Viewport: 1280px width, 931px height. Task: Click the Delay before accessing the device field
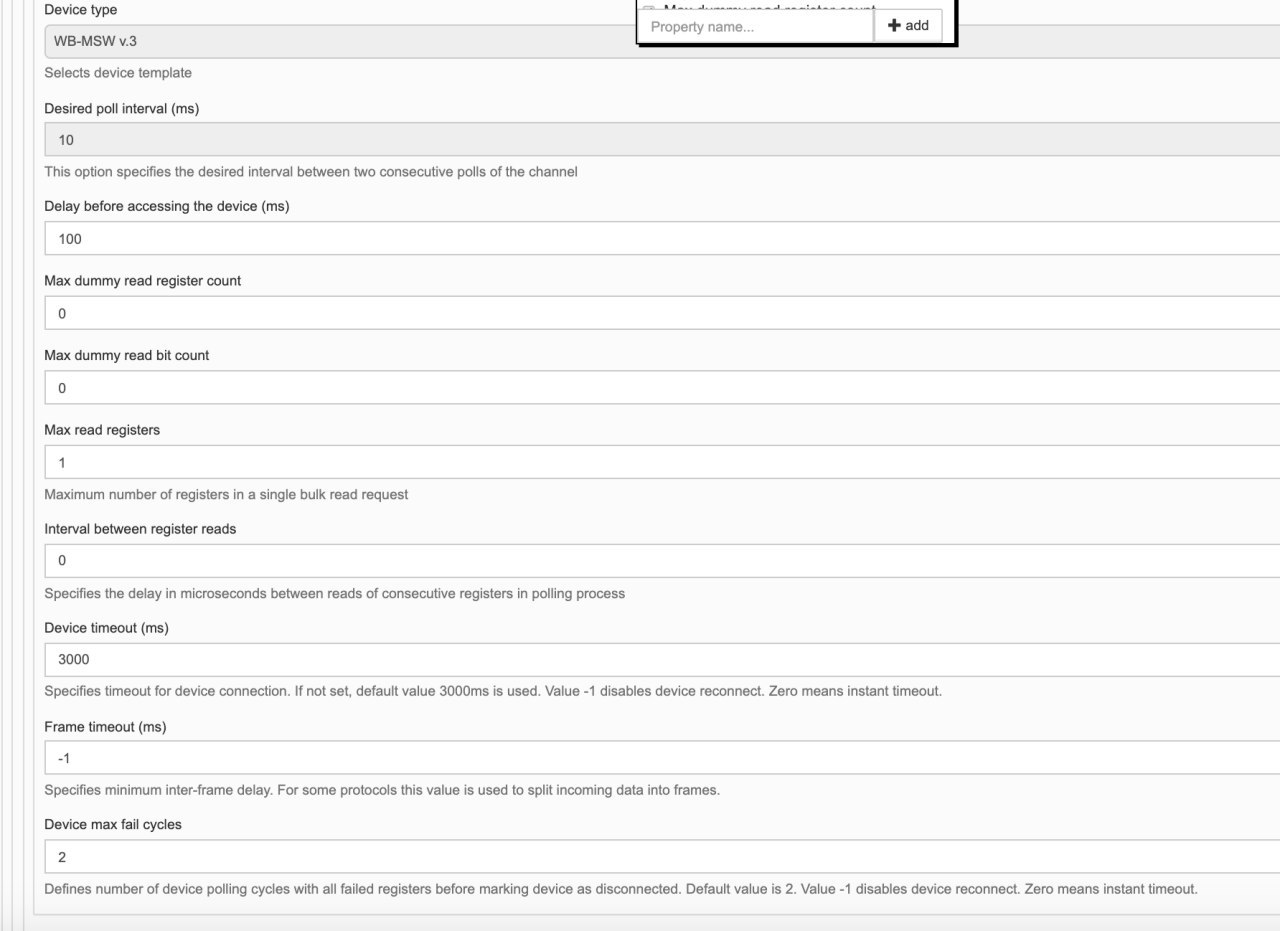[x=662, y=239]
